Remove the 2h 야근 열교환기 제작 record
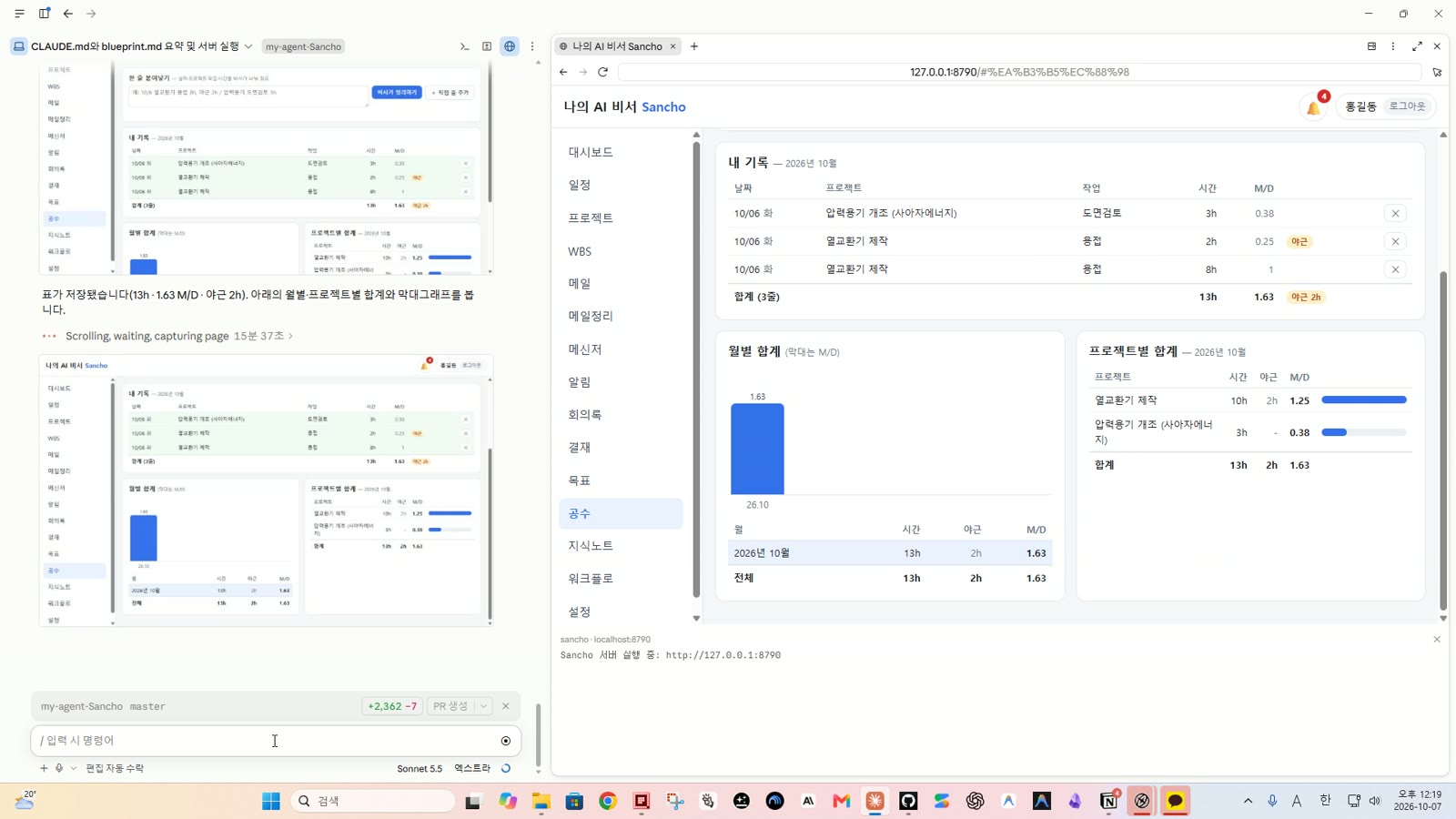Image resolution: width=1456 pixels, height=819 pixels. pyautogui.click(x=1395, y=241)
